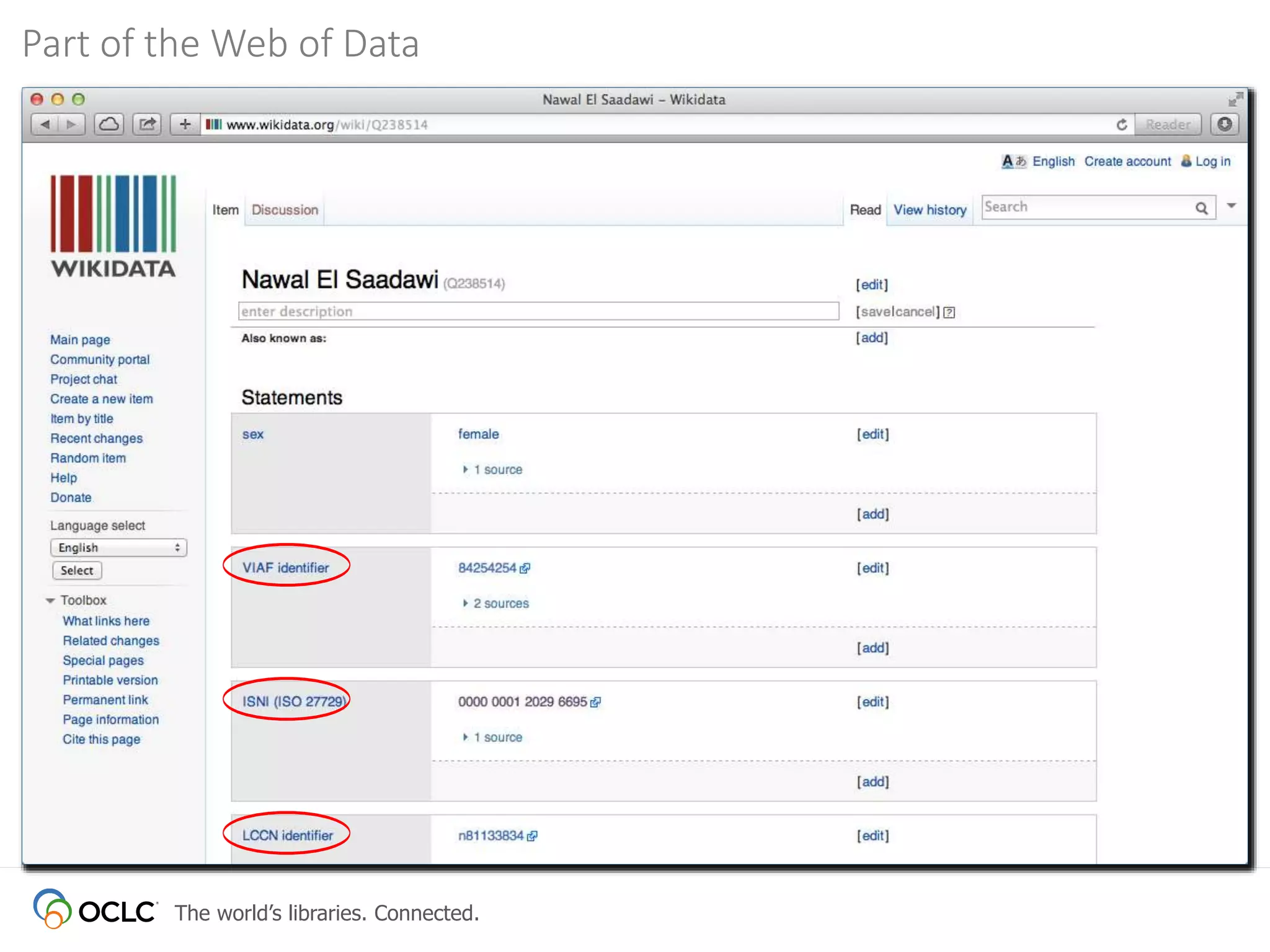Viewport: 1270px width, 952px height.
Task: Open external link icon after ISNI value
Action: click(x=595, y=702)
